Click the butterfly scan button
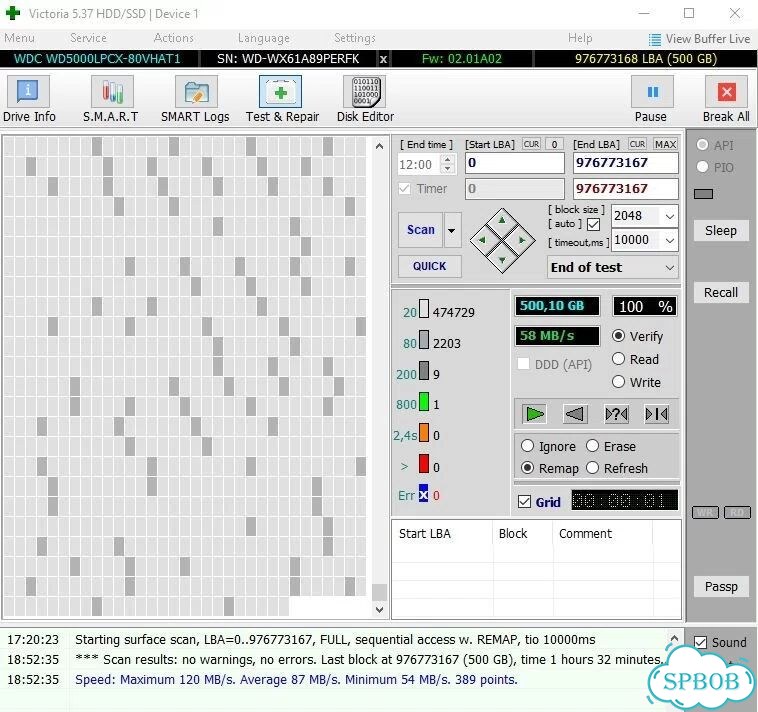The image size is (758, 712). point(657,414)
